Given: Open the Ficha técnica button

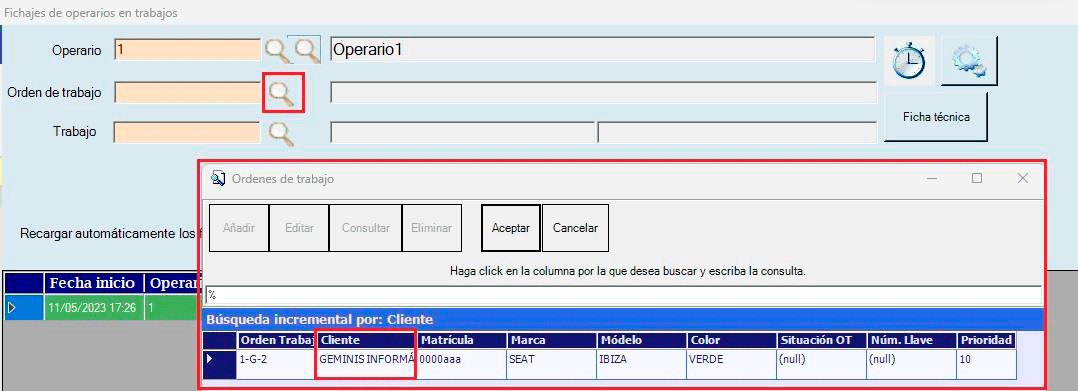Looking at the screenshot, I should point(936,117).
